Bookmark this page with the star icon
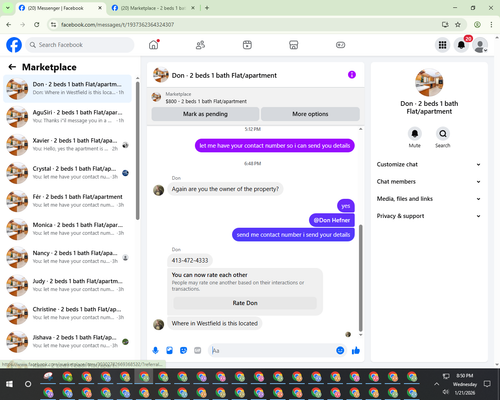The width and height of the screenshot is (500, 400). click(x=458, y=25)
